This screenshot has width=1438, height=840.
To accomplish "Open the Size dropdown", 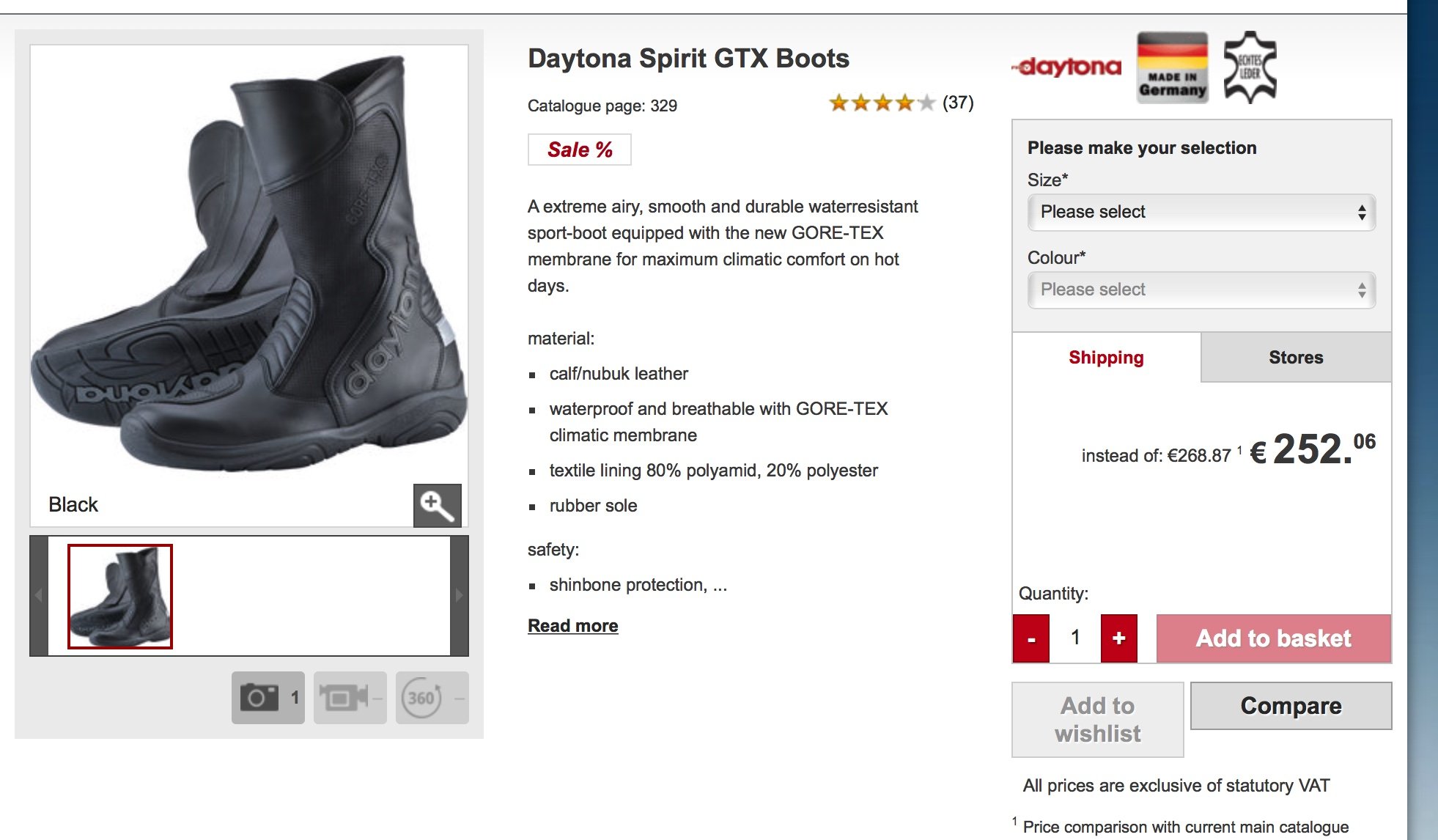I will (x=1201, y=213).
